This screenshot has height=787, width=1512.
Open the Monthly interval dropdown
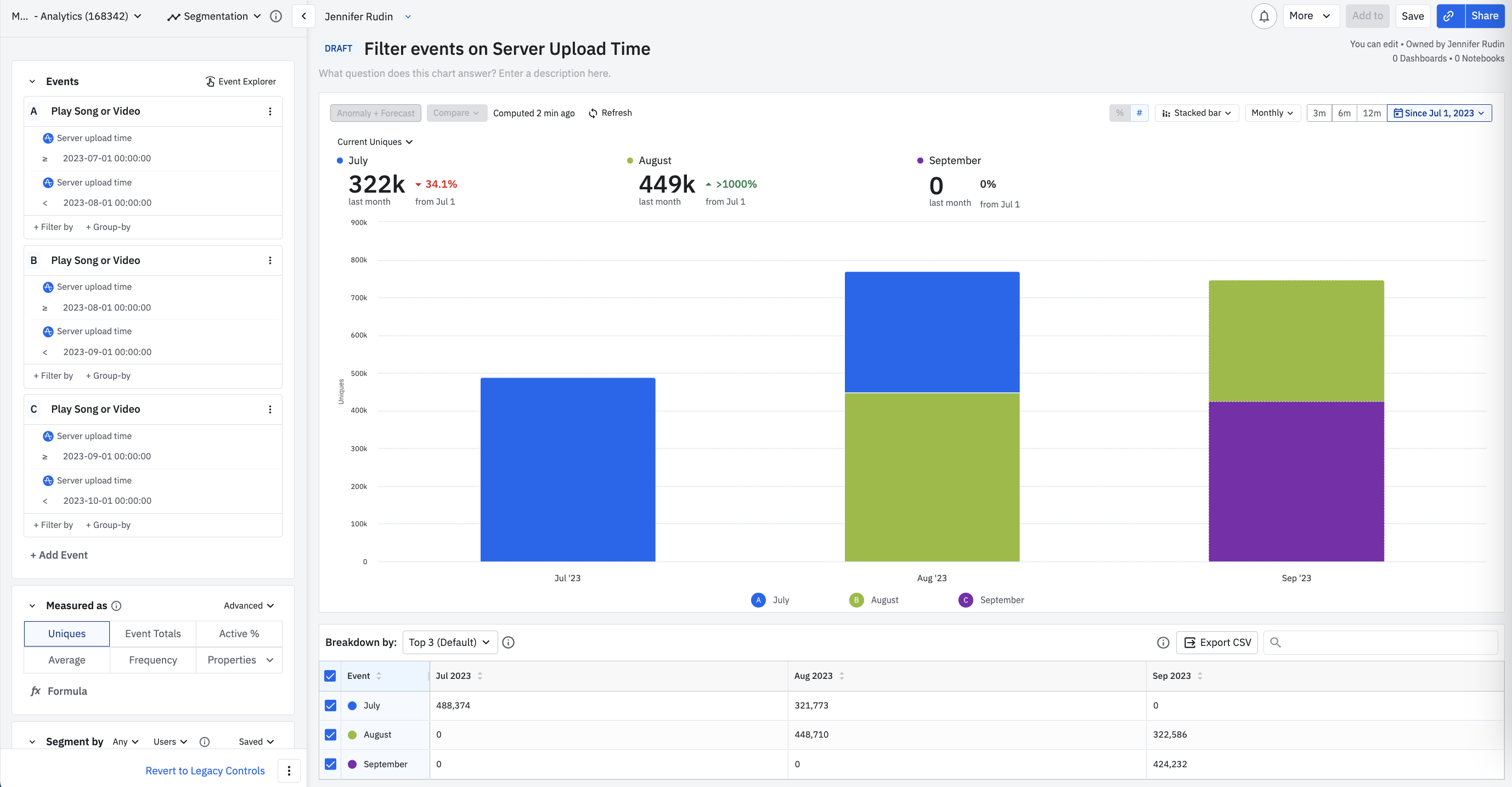1272,113
